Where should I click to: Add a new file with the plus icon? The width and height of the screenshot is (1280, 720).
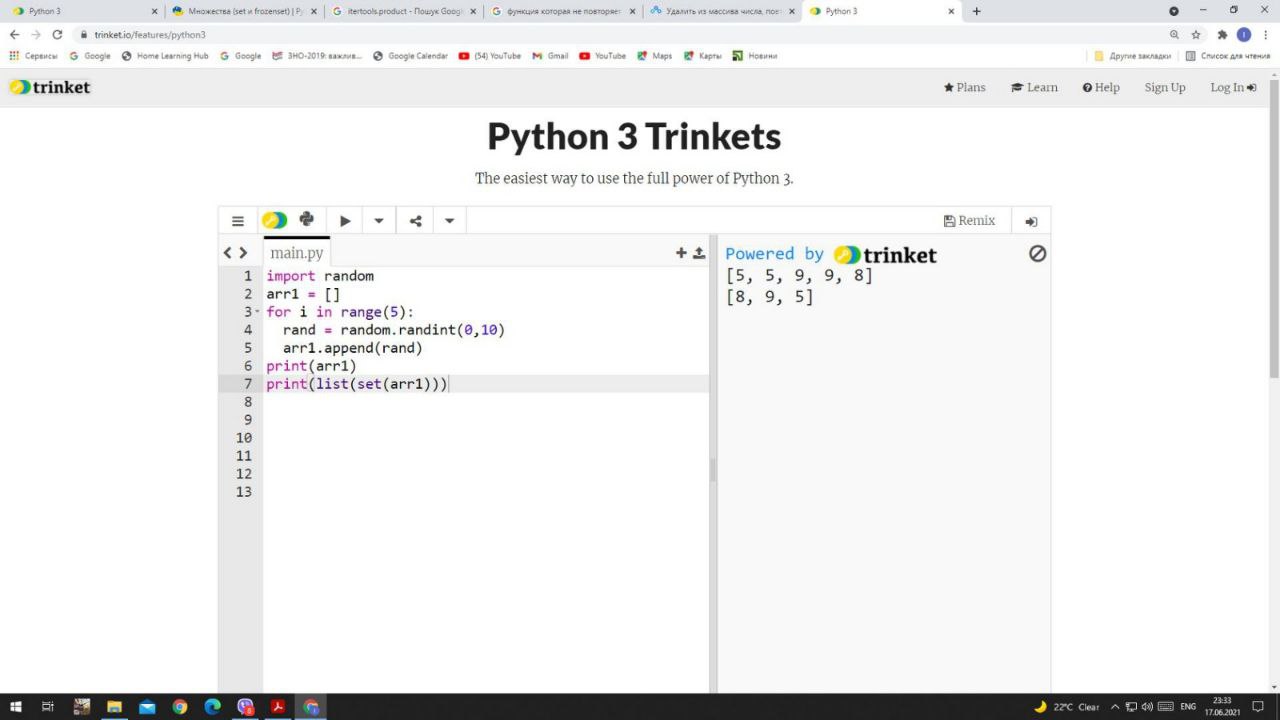click(681, 253)
